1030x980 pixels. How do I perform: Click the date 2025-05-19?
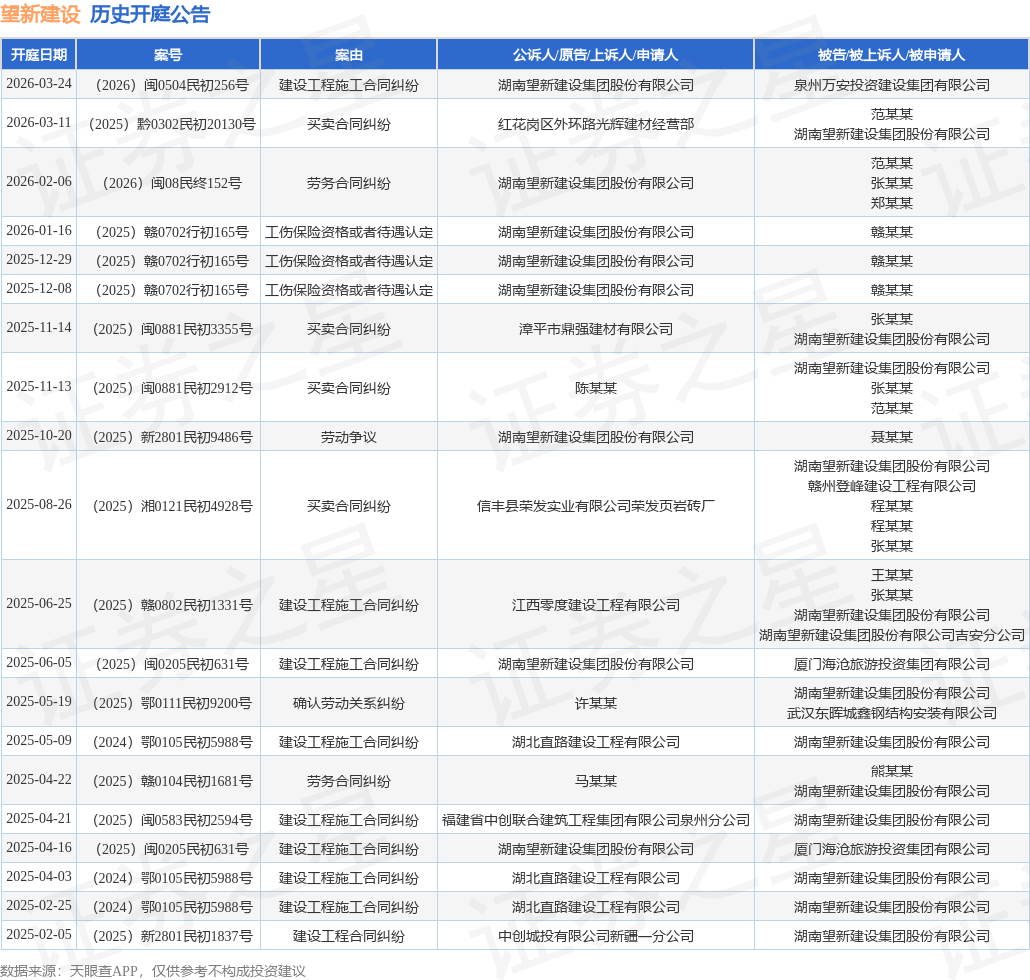39,702
